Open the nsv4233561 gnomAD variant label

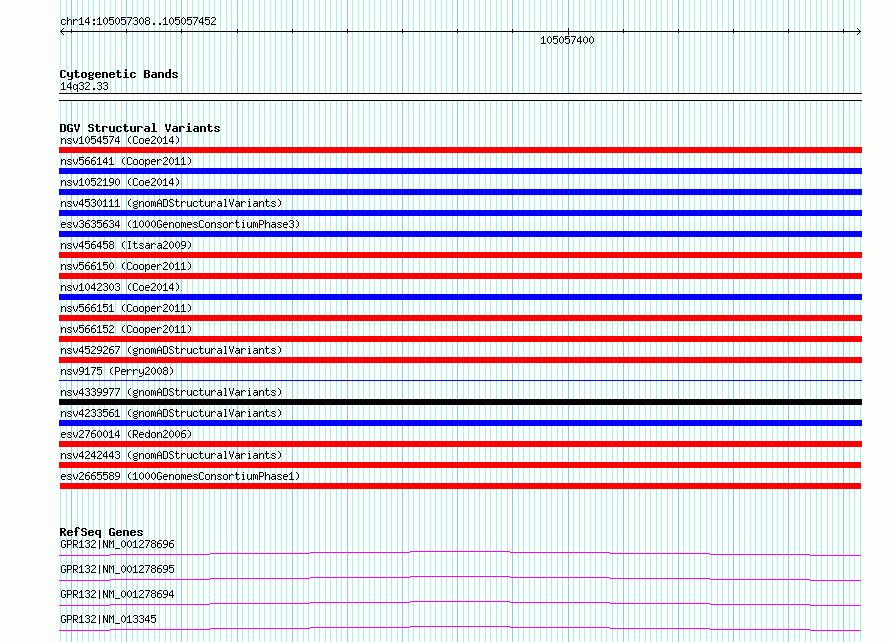171,413
